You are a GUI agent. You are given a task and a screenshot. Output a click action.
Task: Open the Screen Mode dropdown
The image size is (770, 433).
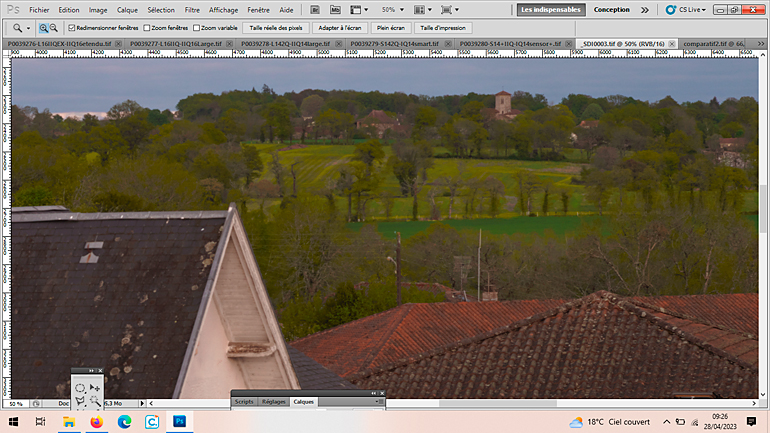point(450,10)
